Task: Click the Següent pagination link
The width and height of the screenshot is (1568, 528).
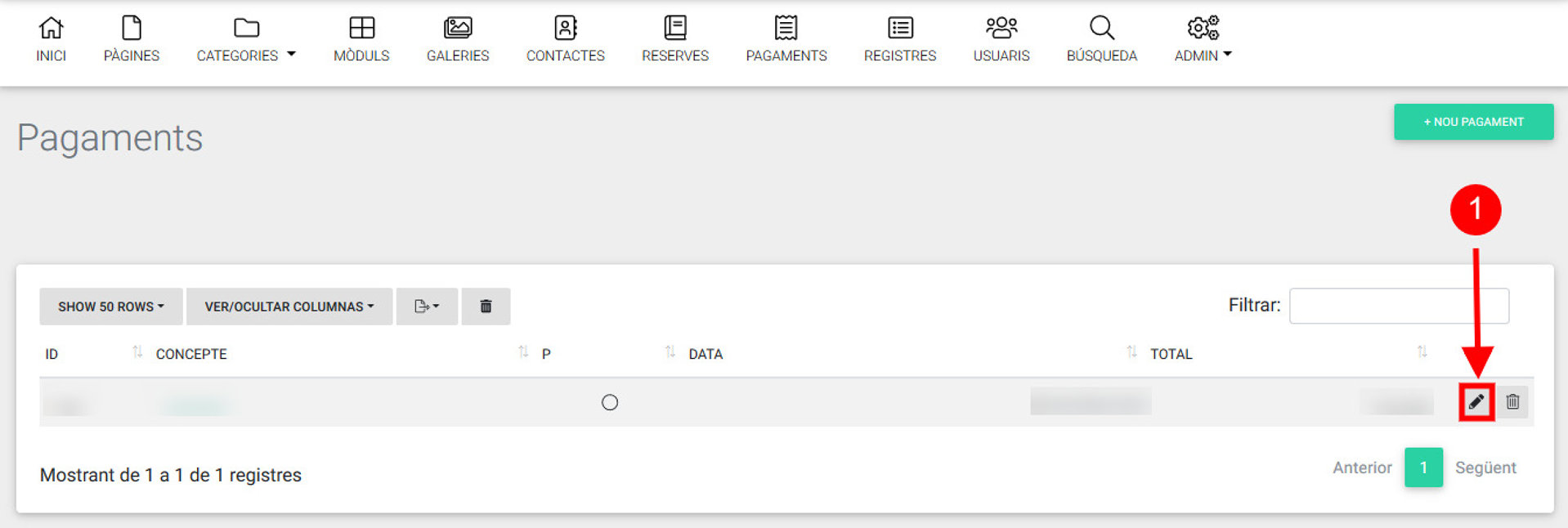Action: pos(1485,468)
